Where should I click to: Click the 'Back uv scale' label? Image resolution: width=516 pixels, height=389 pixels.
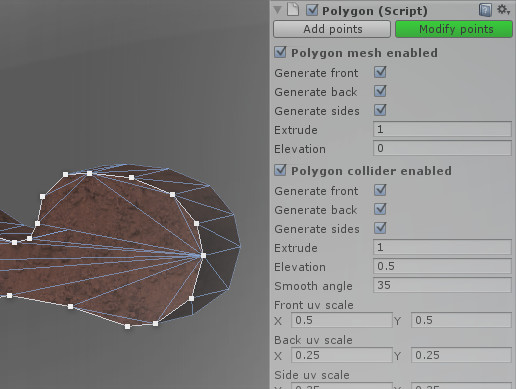[313, 340]
